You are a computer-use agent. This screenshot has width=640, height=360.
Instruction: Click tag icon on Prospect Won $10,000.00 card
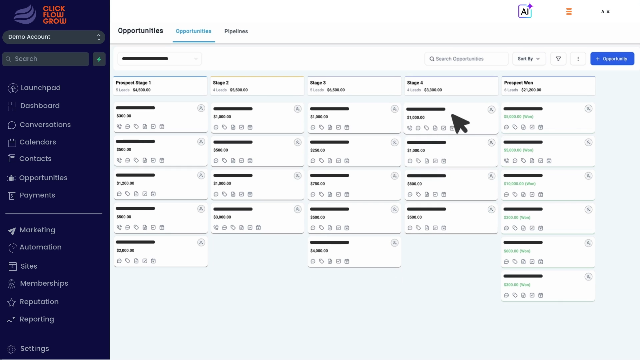coord(515,195)
